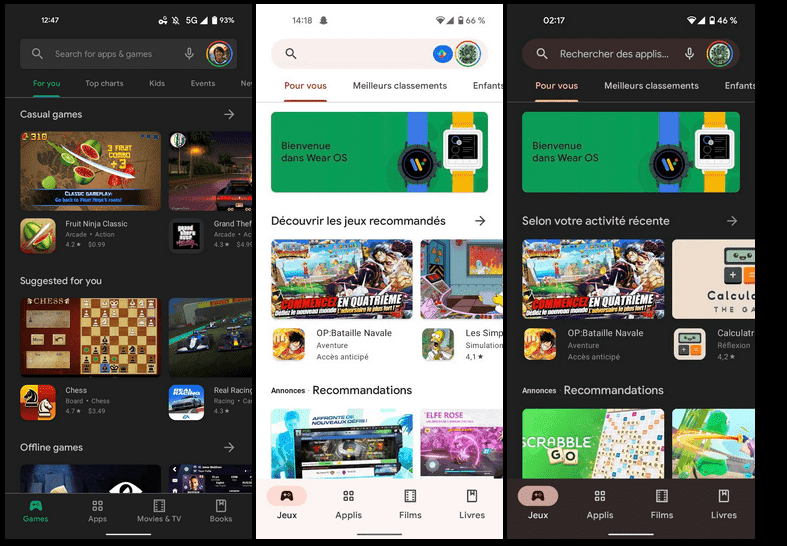The image size is (787, 546).
Task: Open Enfants tab in right phone
Action: pyautogui.click(x=739, y=86)
